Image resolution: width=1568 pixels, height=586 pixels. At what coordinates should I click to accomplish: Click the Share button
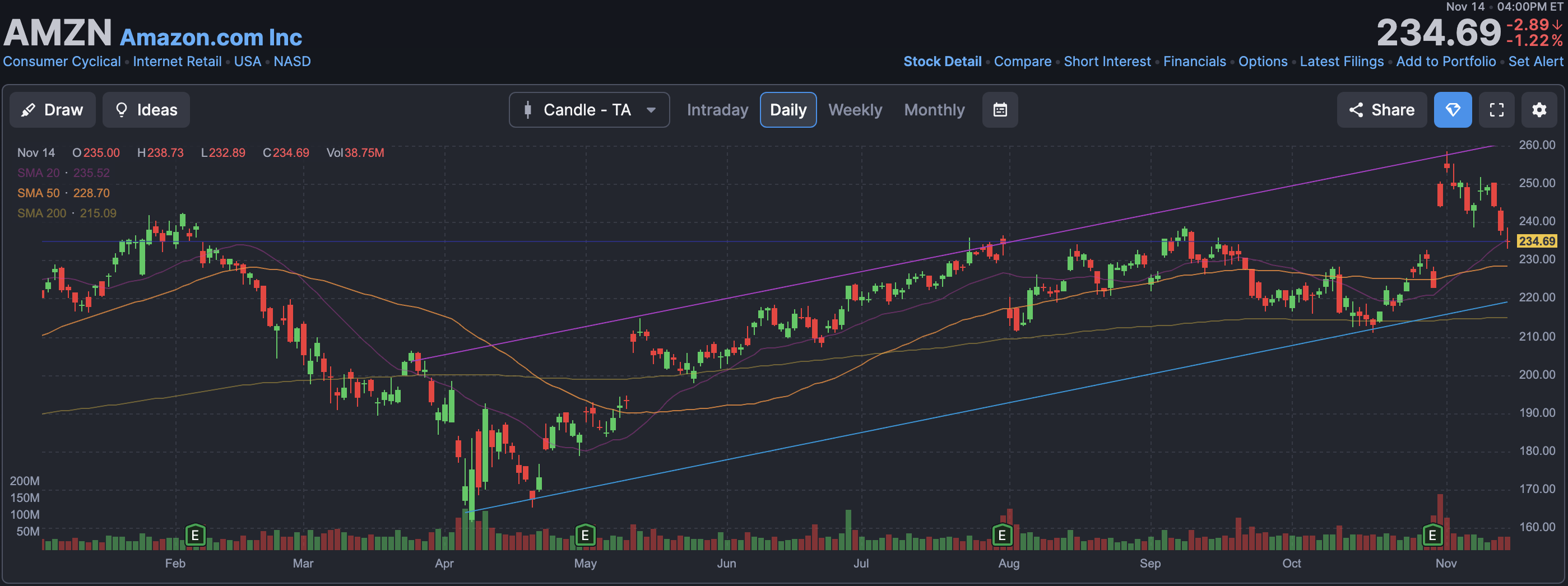click(1382, 110)
